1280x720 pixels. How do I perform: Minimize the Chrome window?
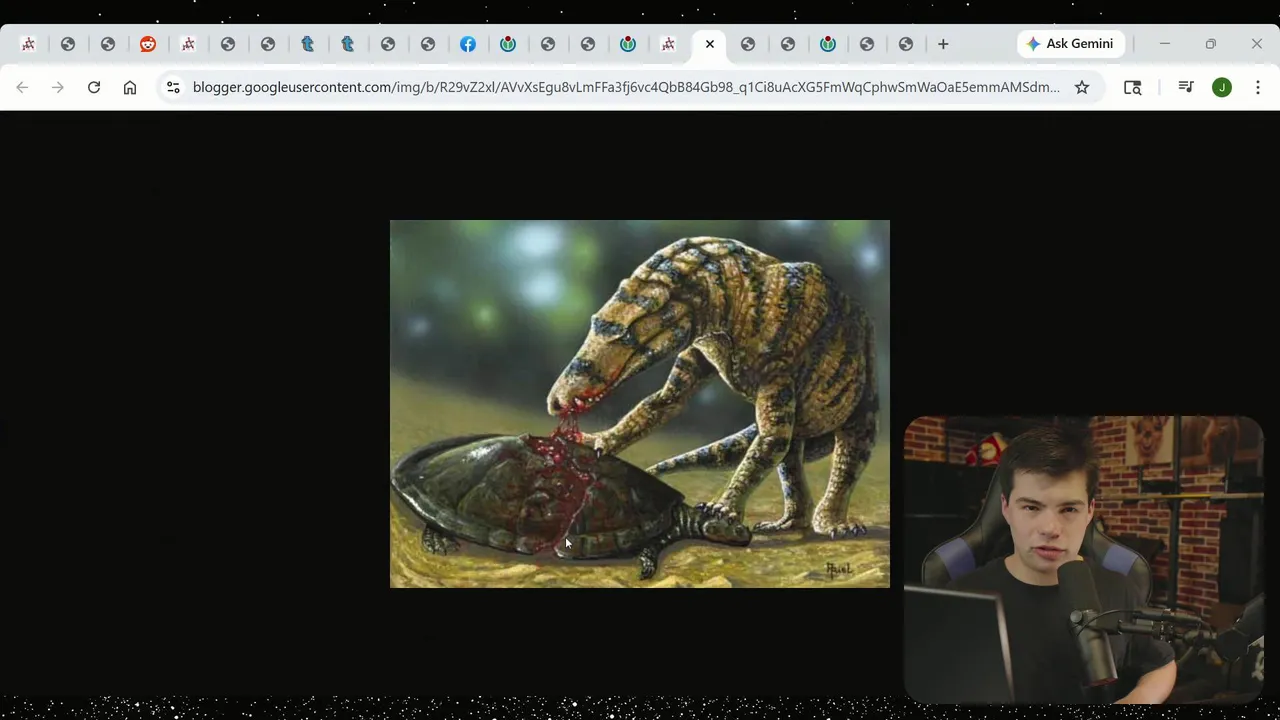(x=1165, y=44)
